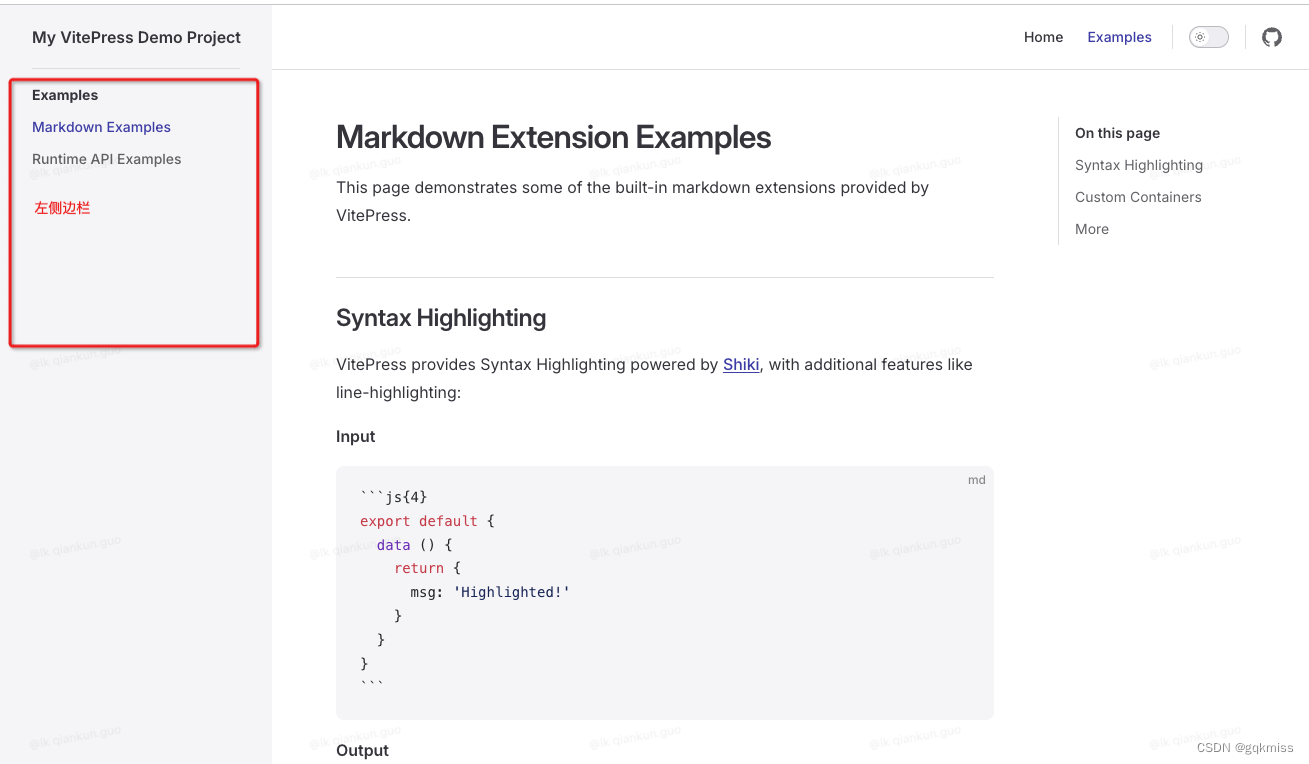Image resolution: width=1309 pixels, height=764 pixels.
Task: Go to the Home nav item
Action: click(x=1043, y=37)
